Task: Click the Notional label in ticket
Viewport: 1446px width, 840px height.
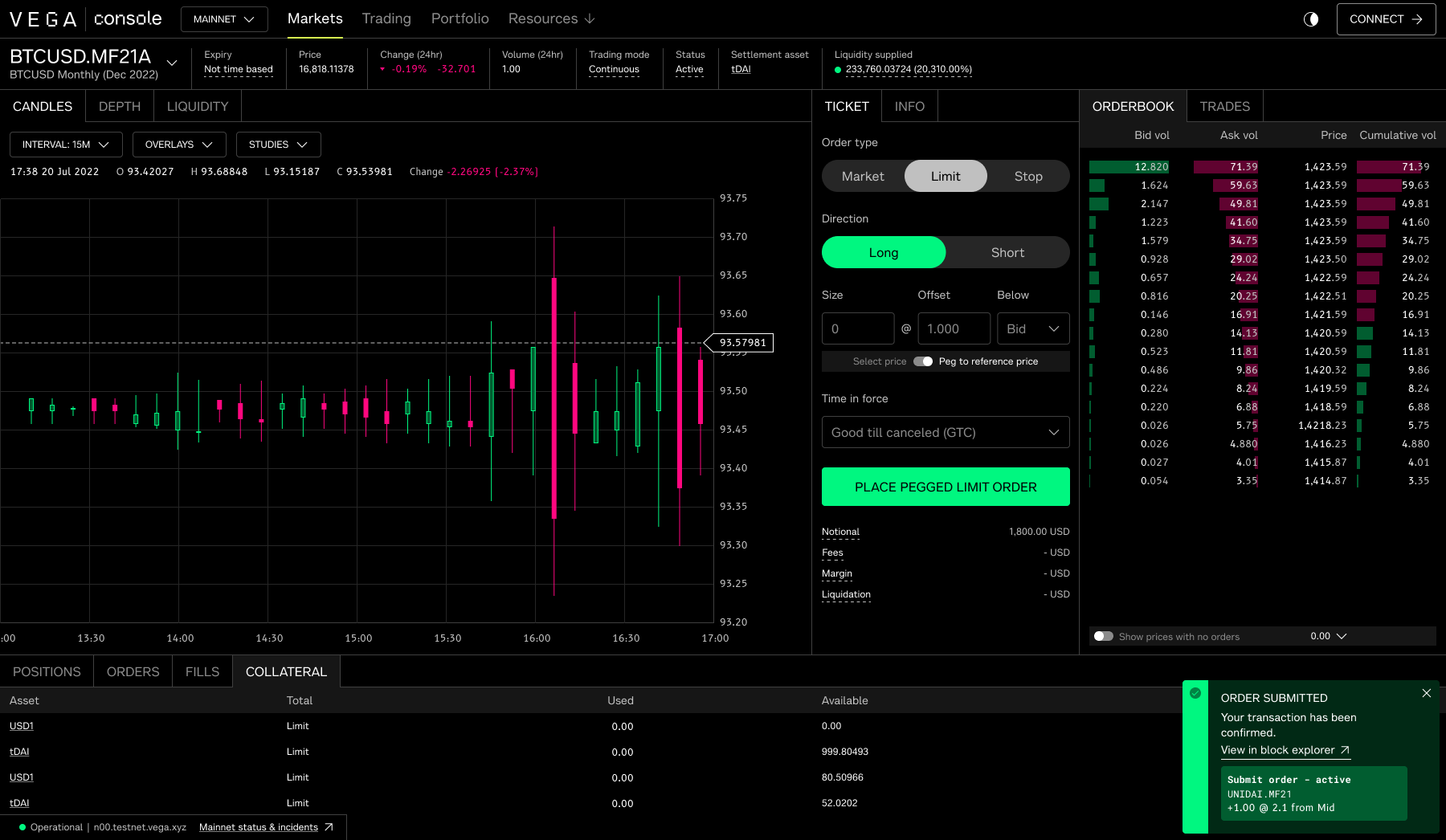Action: coord(840,532)
